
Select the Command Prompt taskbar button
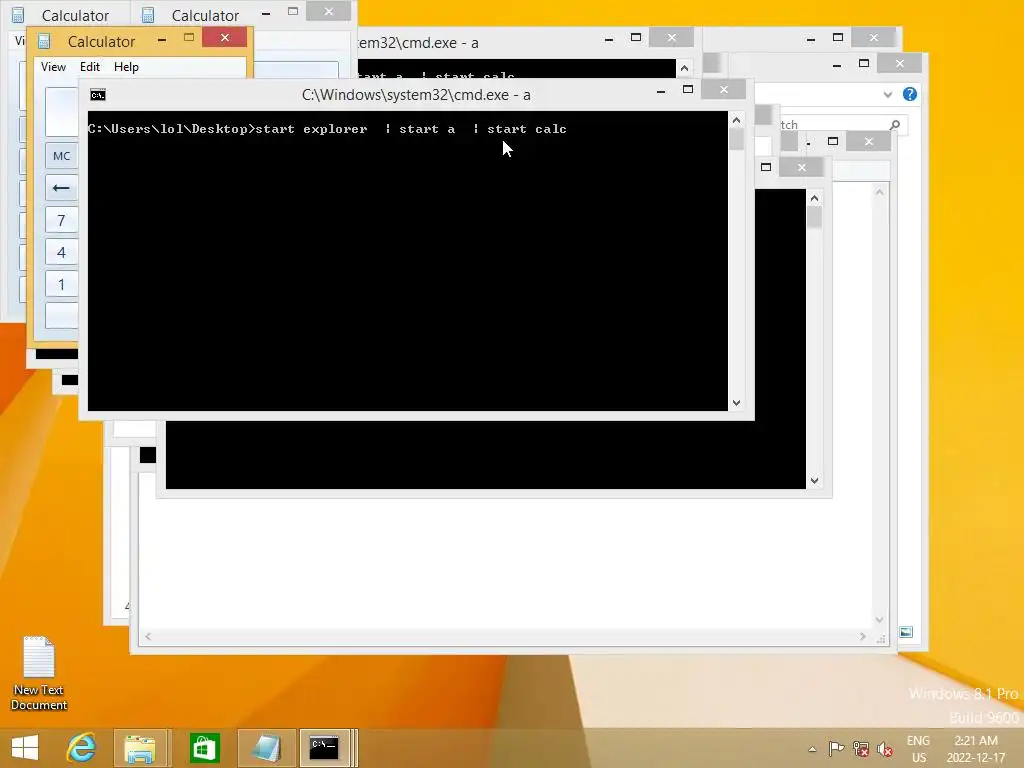point(324,748)
